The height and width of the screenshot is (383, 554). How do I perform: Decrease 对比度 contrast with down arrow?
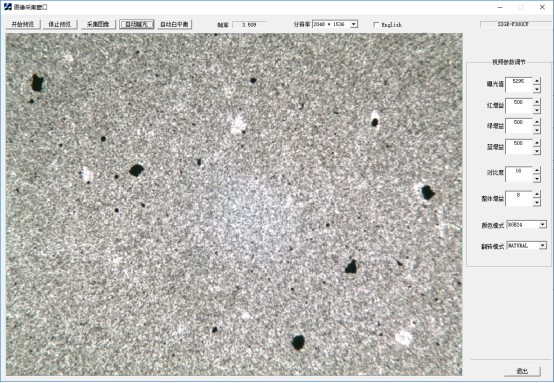tap(537, 178)
